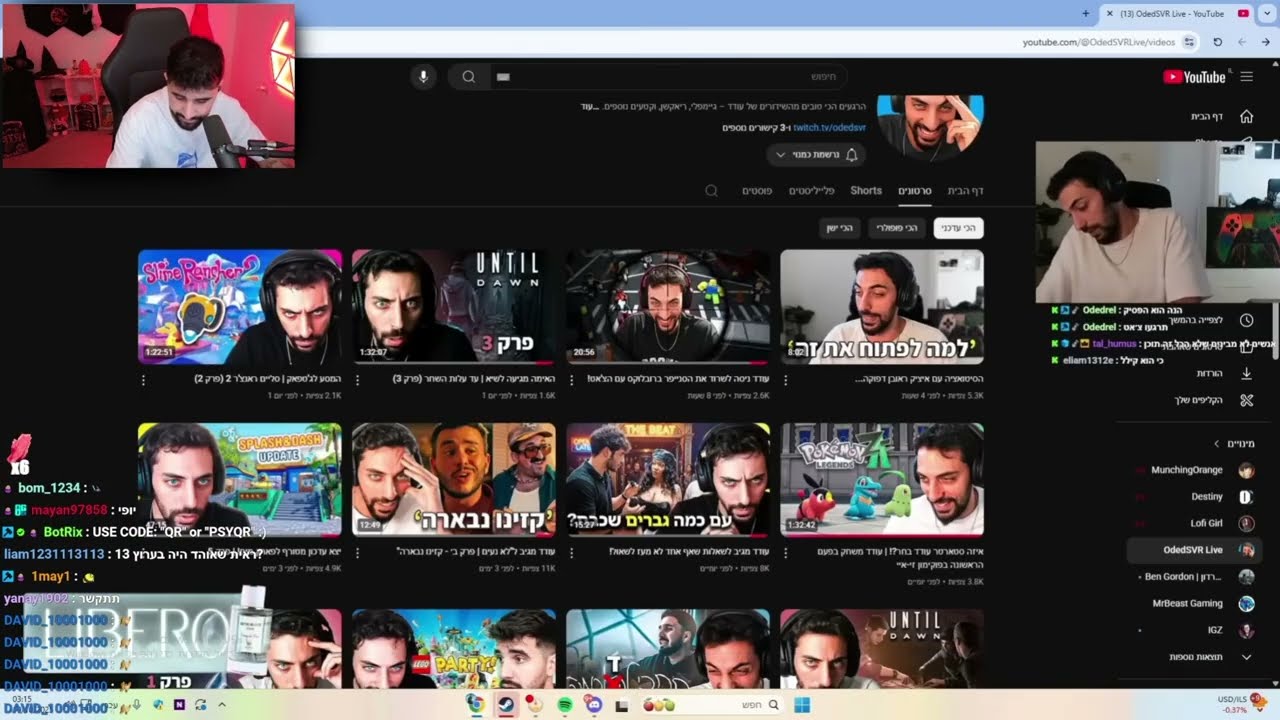Open Watch later clock icon in sidebar

[x=1246, y=320]
